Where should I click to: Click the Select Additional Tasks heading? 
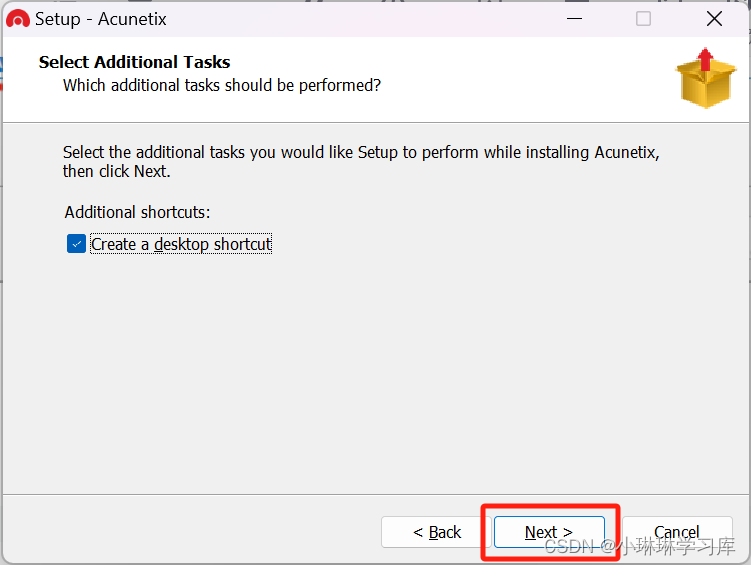134,62
